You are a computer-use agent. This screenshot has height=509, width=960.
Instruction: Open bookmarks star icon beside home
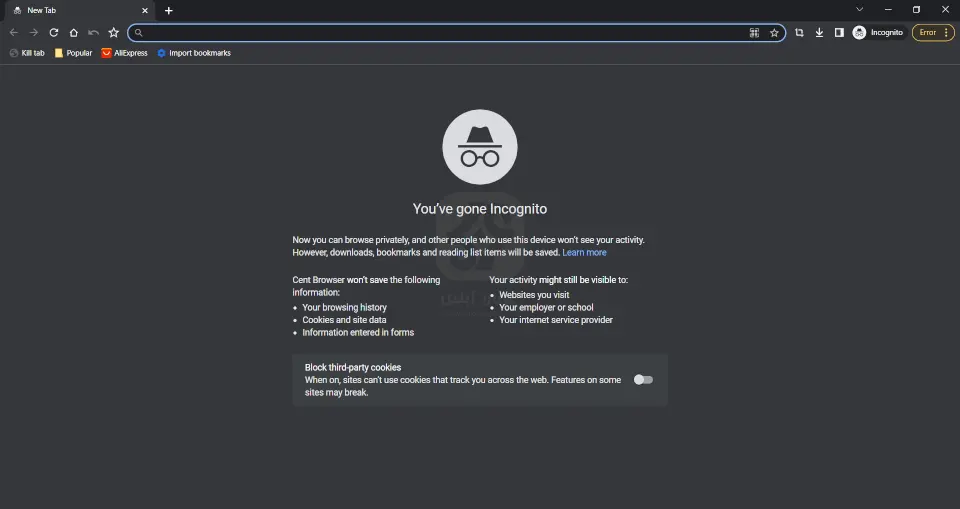point(113,32)
